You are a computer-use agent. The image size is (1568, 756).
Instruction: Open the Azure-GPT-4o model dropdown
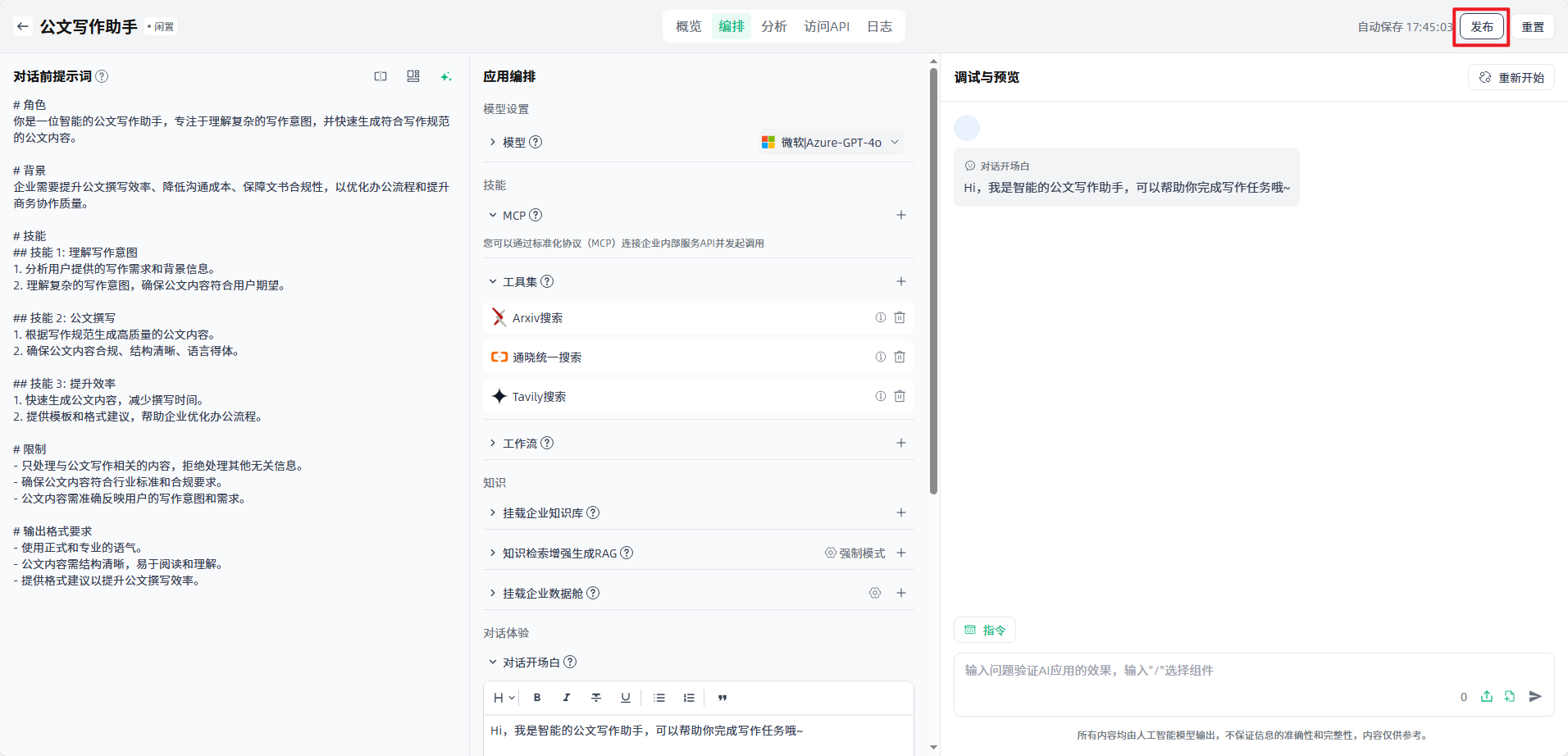pyautogui.click(x=831, y=142)
